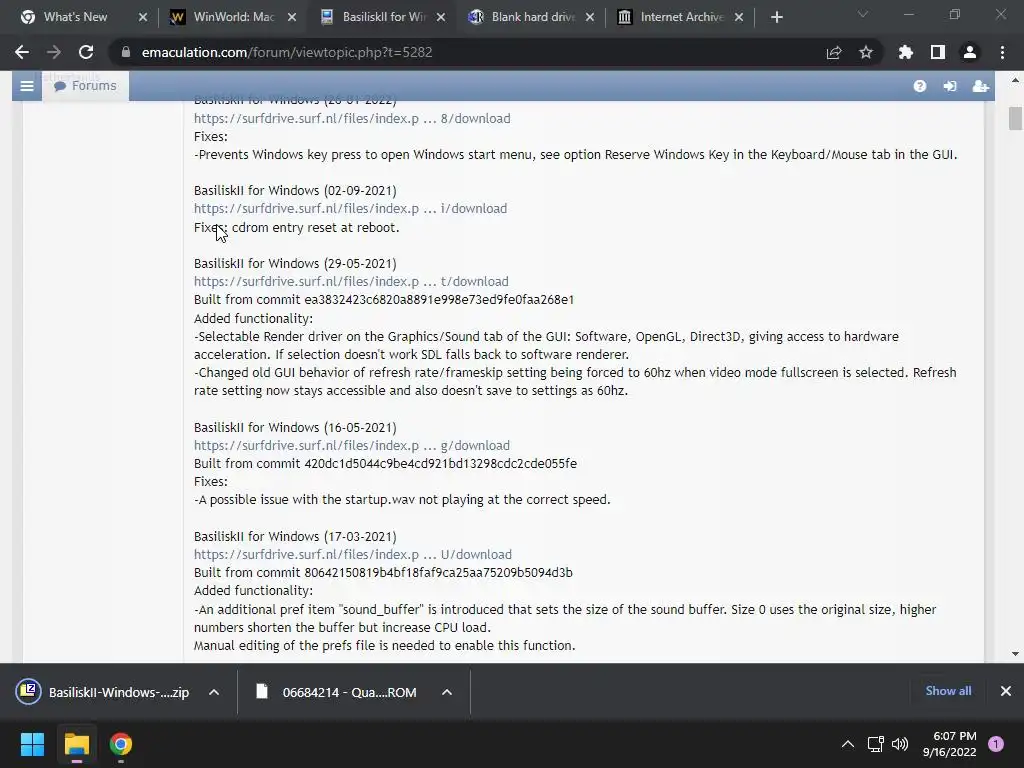Open the downloaded BasiliskII-Windows zip file
The image size is (1024, 768).
(103, 692)
